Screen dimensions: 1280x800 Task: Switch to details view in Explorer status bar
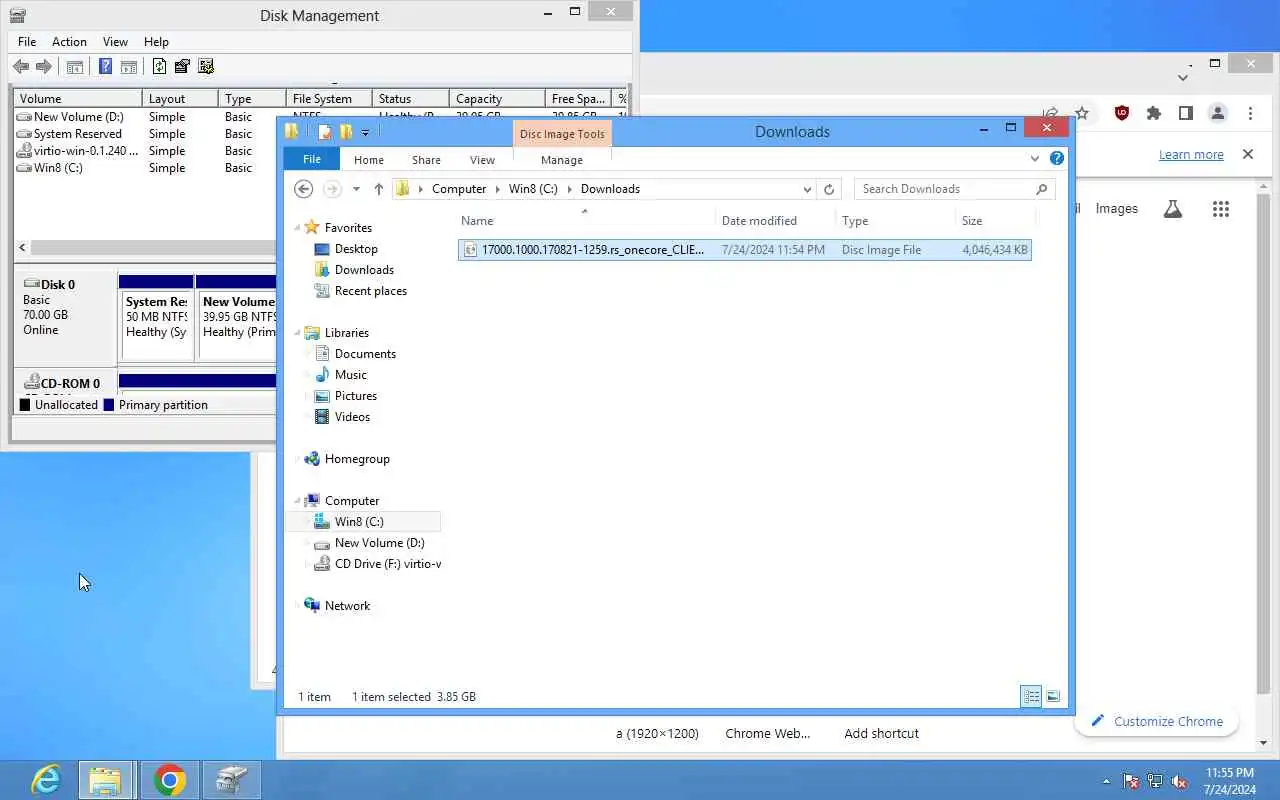[1031, 696]
